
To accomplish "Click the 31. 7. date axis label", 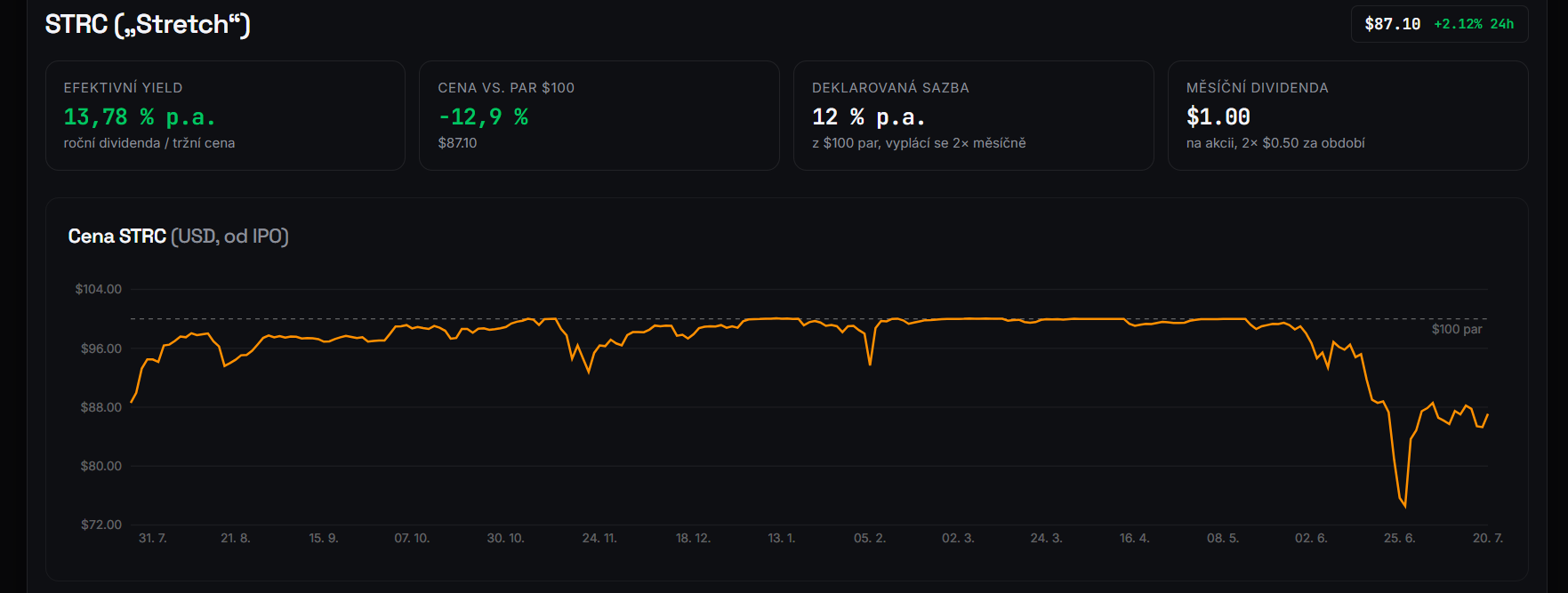I will (153, 538).
